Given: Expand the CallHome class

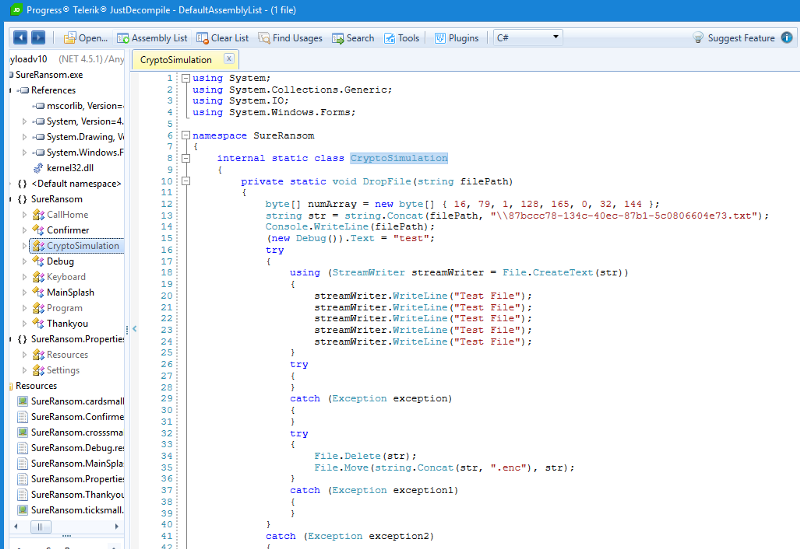Looking at the screenshot, I should click(24, 215).
